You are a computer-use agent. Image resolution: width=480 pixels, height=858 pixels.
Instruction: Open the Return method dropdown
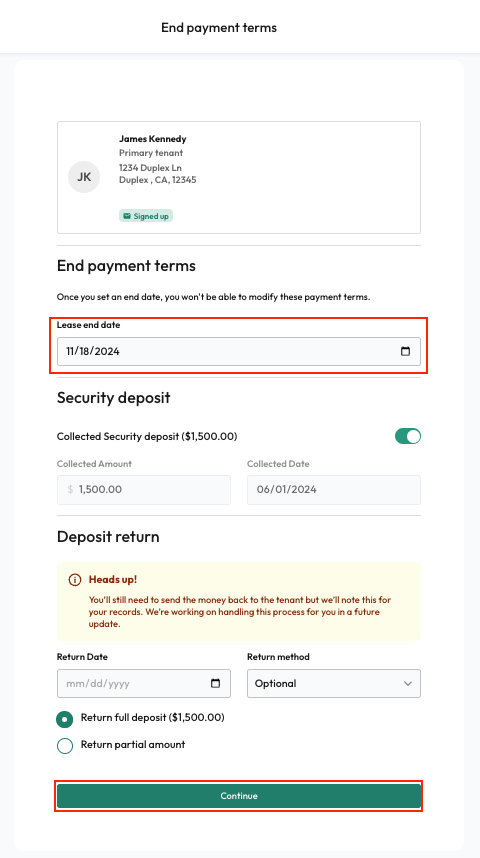(334, 683)
